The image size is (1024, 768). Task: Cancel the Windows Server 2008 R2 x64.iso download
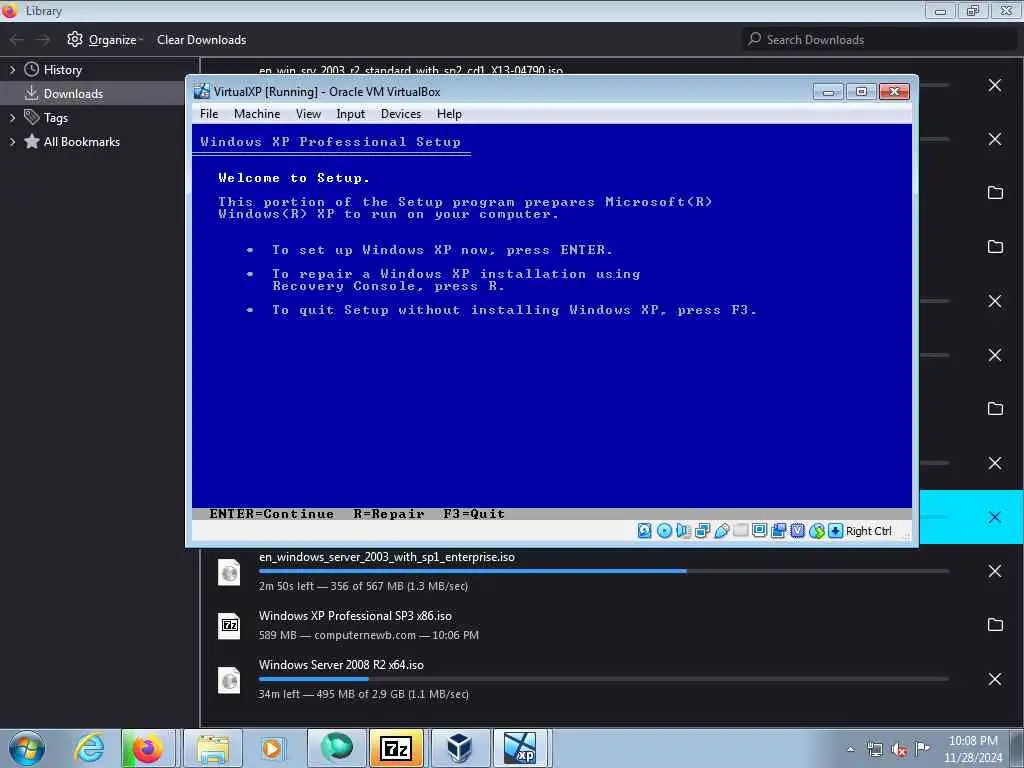(x=995, y=679)
